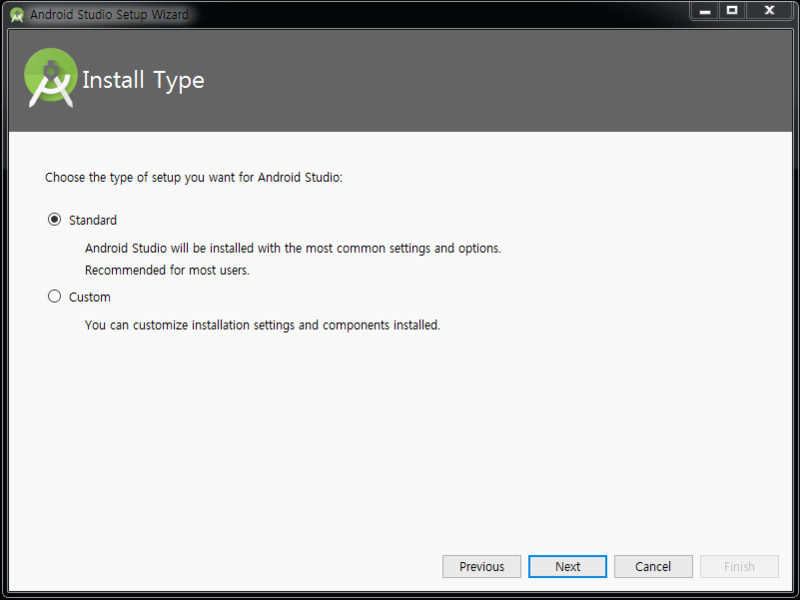Maximize the Setup Wizard window

732,11
